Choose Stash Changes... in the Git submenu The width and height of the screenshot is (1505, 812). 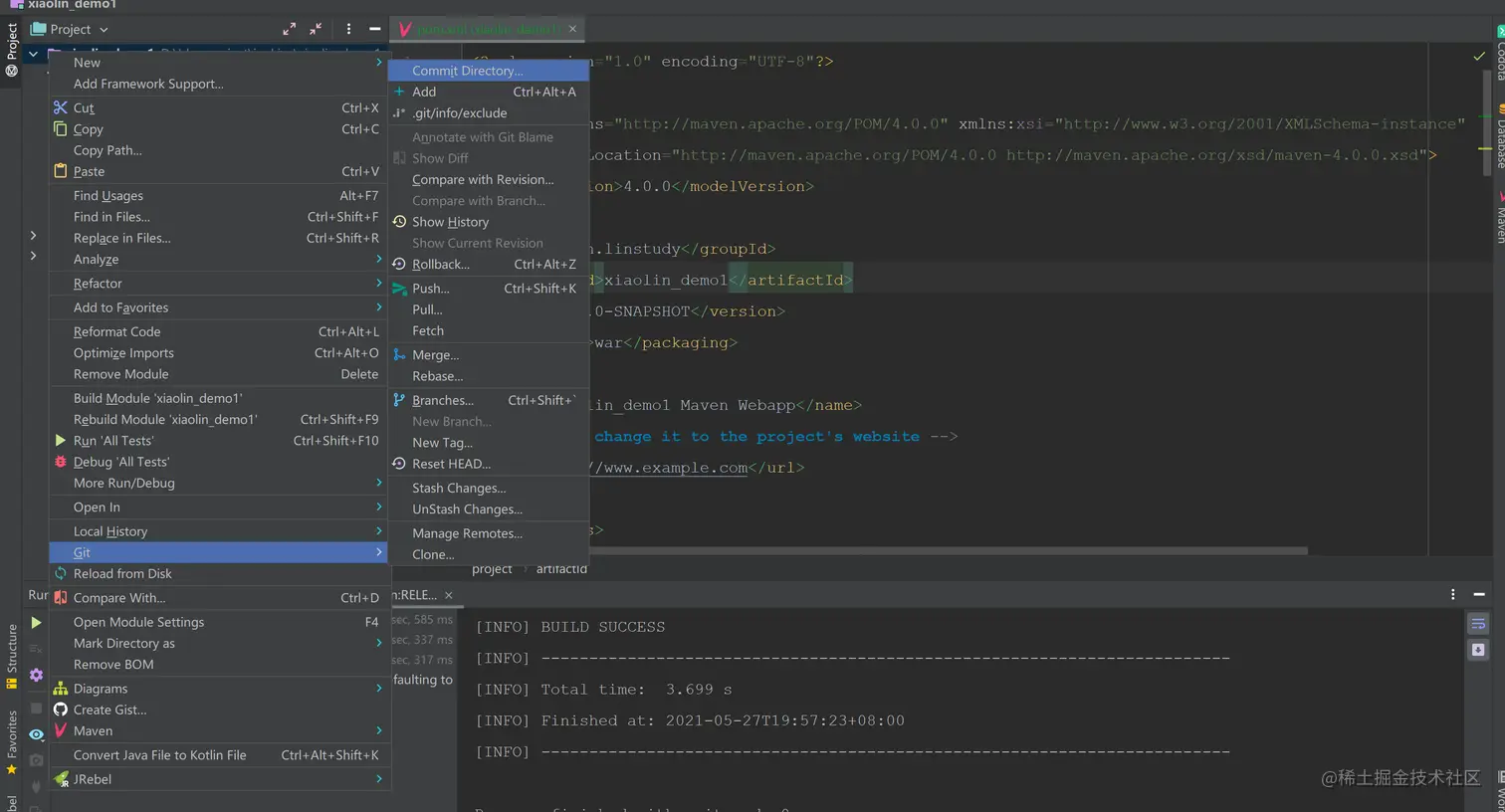[x=489, y=488]
